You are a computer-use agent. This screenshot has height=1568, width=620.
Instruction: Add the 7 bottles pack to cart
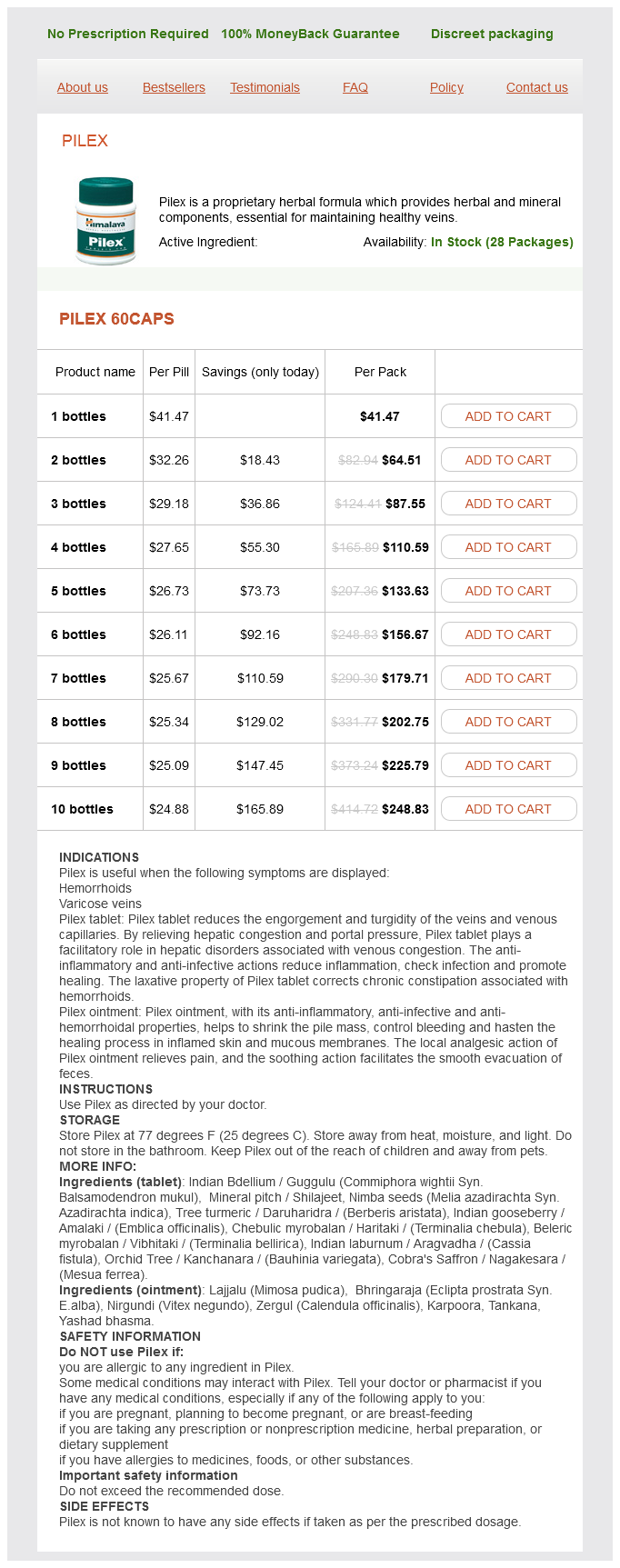508,678
